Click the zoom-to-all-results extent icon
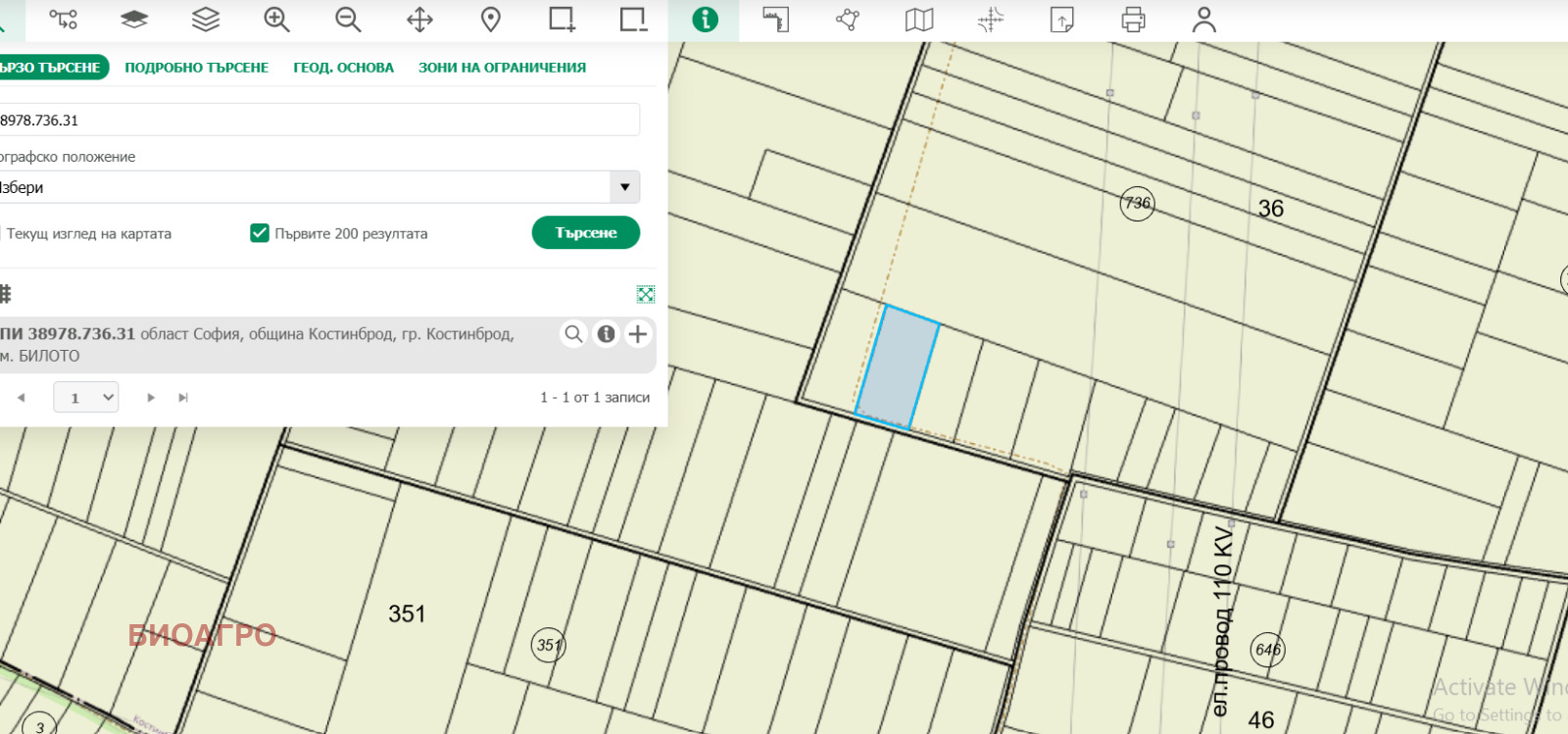The image size is (1568, 734). point(645,294)
